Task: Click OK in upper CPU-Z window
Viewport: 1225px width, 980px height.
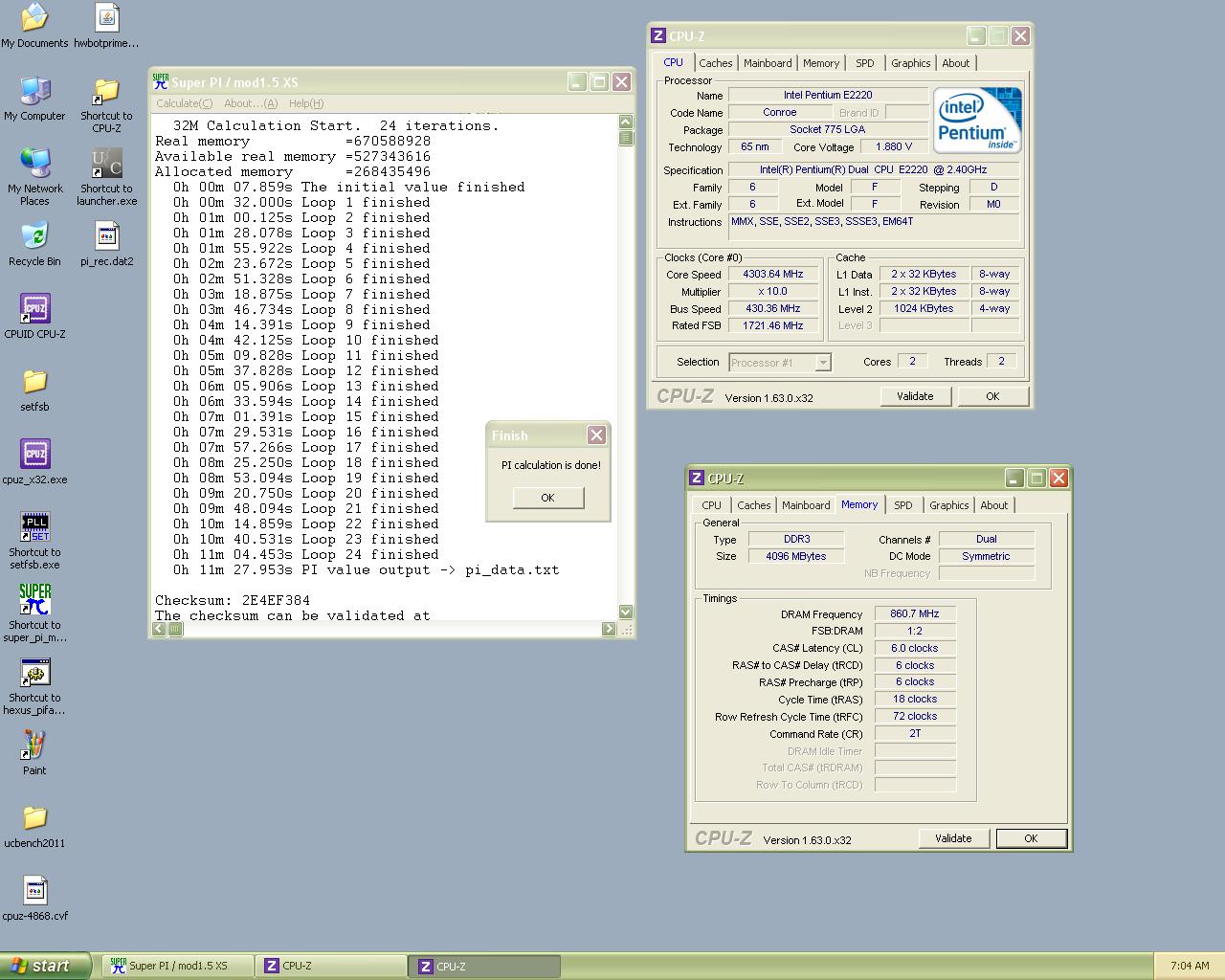Action: [x=992, y=396]
